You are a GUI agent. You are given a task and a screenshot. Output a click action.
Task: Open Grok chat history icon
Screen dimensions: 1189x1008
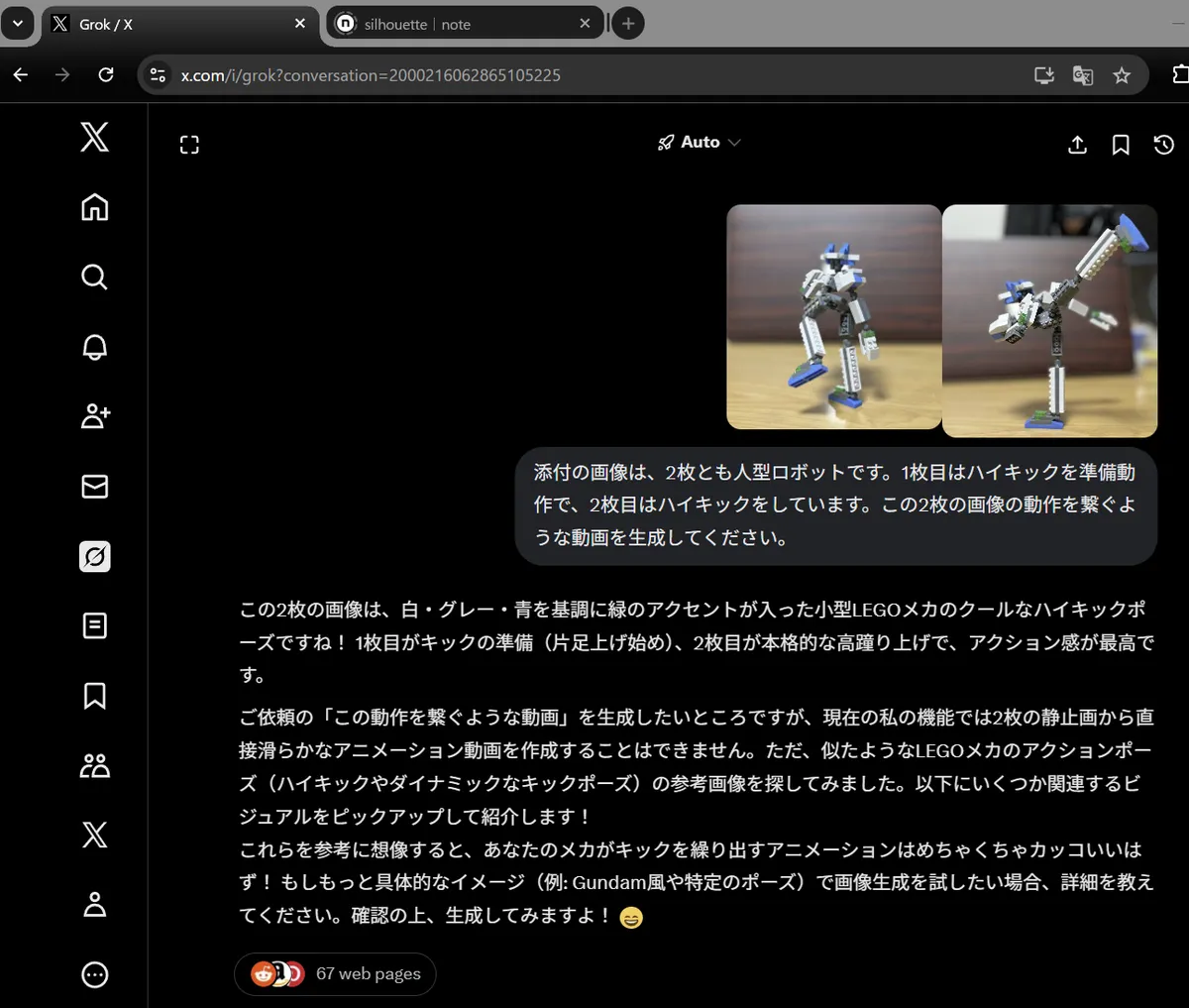click(x=1164, y=145)
